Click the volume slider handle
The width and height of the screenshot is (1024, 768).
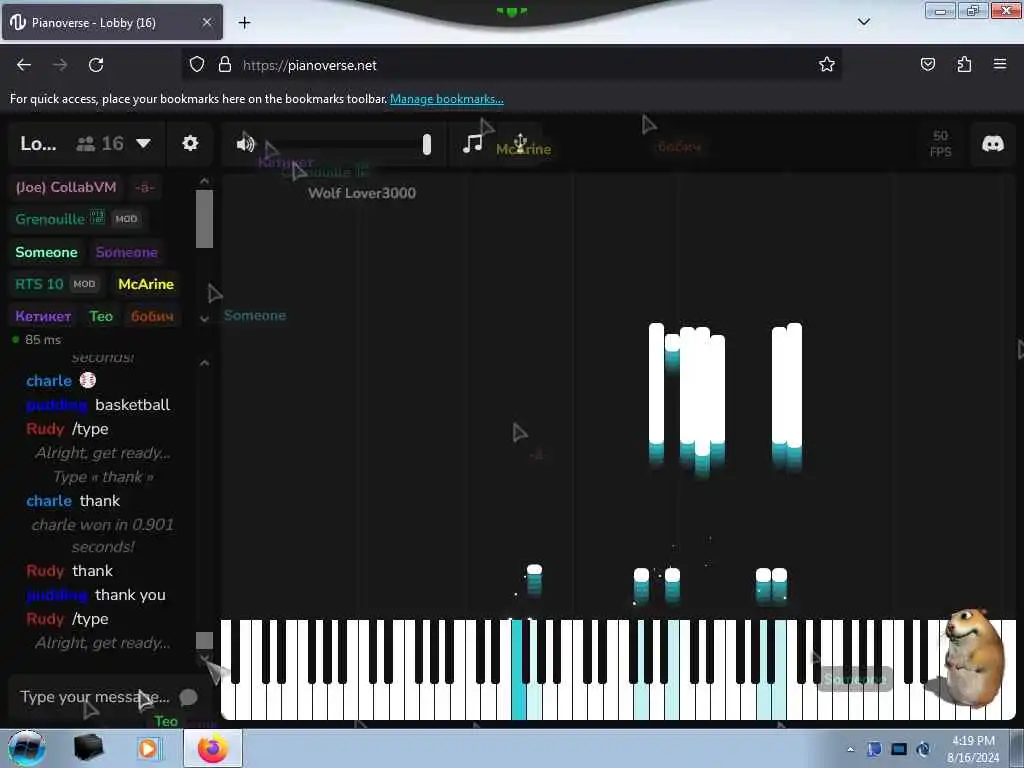426,144
